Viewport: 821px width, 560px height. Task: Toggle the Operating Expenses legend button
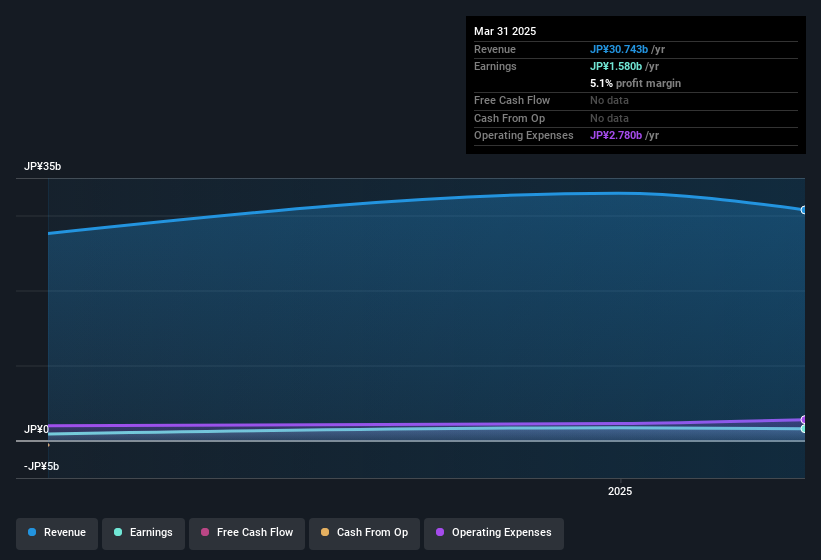pos(494,533)
